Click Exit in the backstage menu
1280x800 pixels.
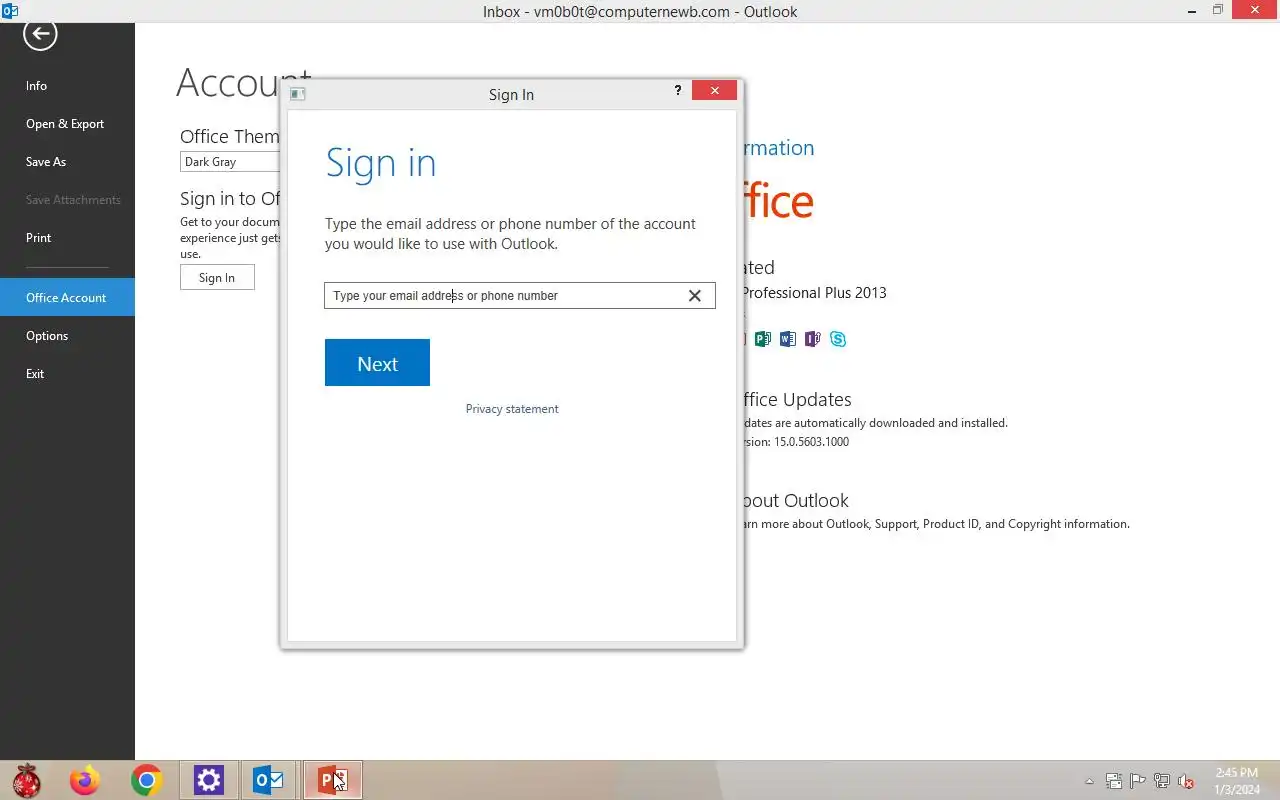click(x=67, y=374)
